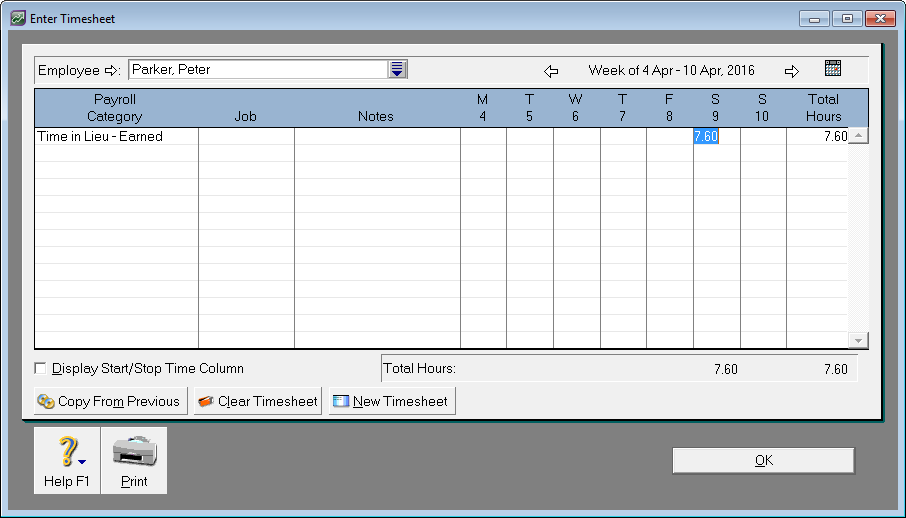Click the Total Hours 7.60 cell in the first row
Viewport: 906px width, 518px height.
pyautogui.click(x=817, y=136)
